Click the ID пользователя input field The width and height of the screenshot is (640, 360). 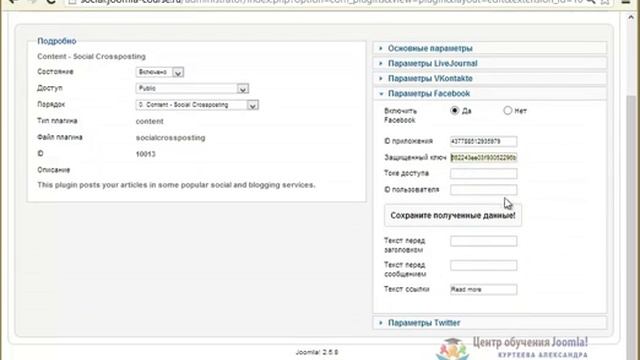[484, 190]
